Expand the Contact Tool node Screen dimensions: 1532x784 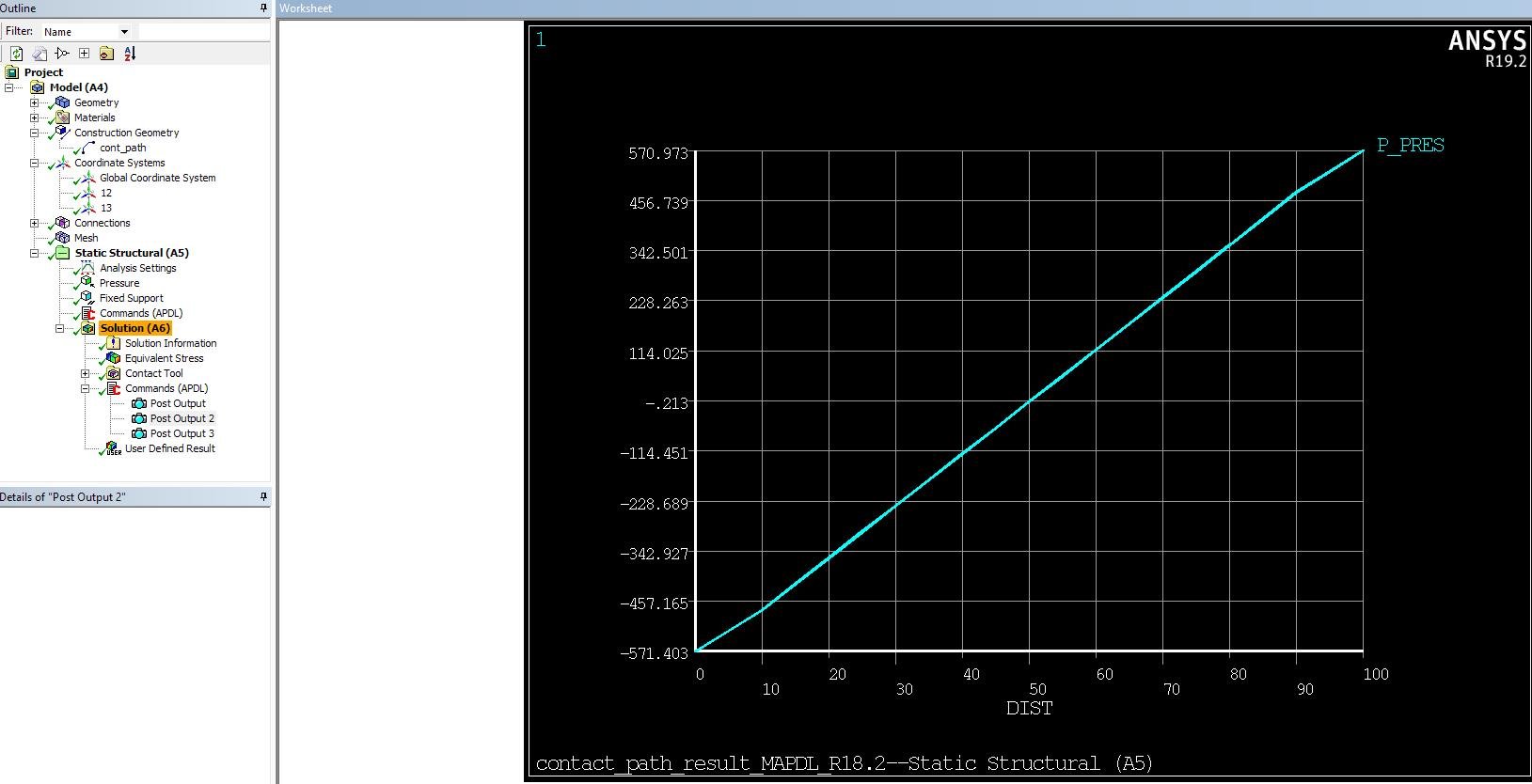(85, 373)
